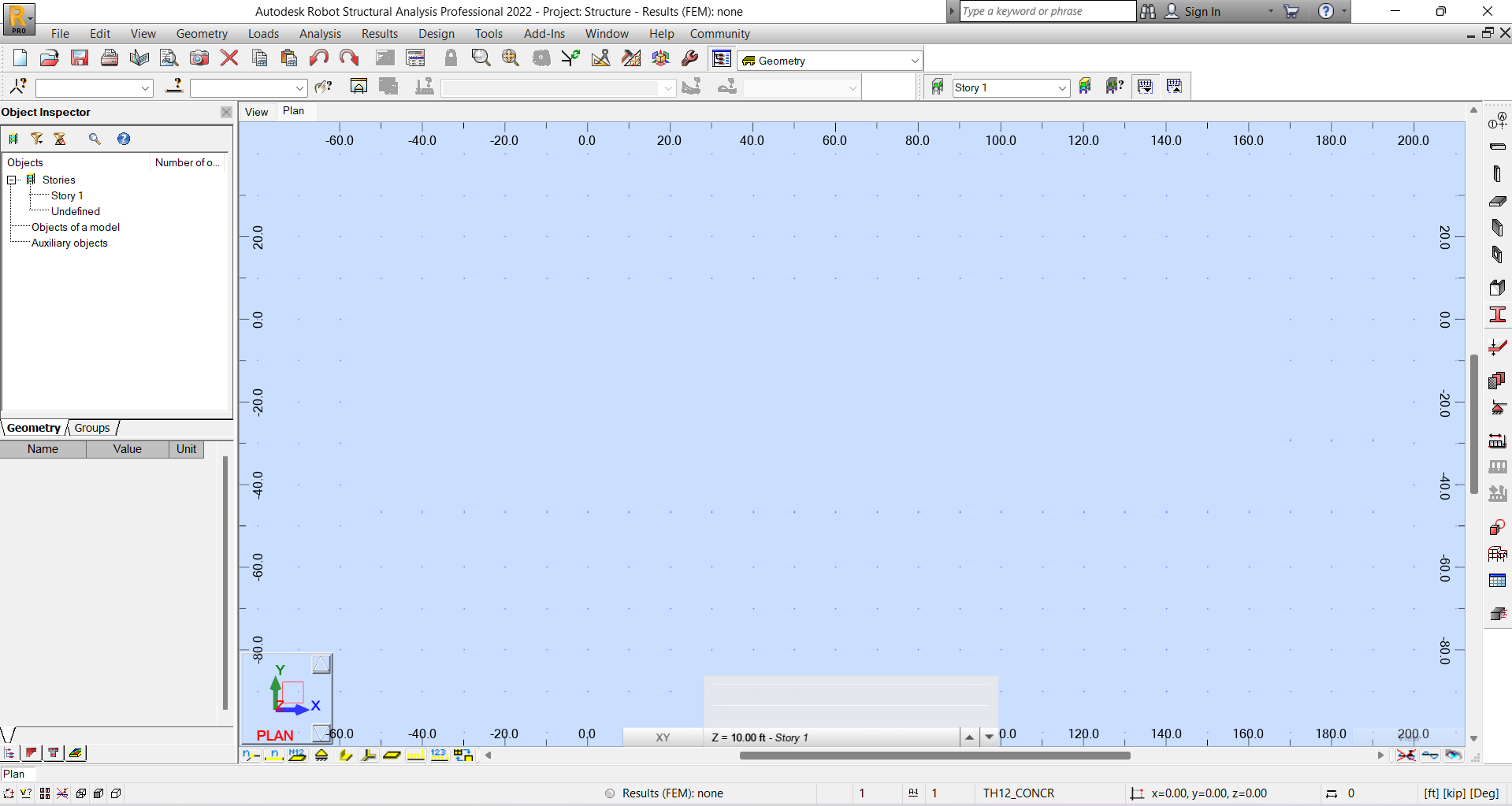
Task: Switch to the Plan tab
Action: pos(293,111)
